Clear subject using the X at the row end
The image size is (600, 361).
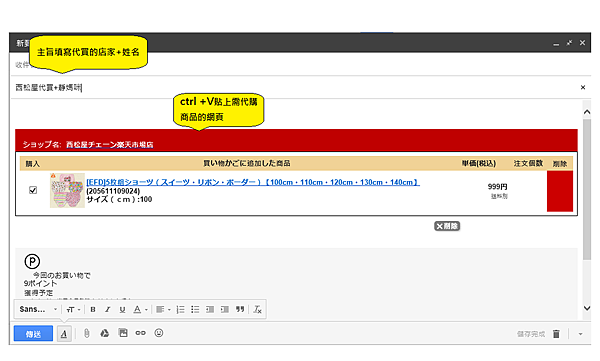click(583, 88)
